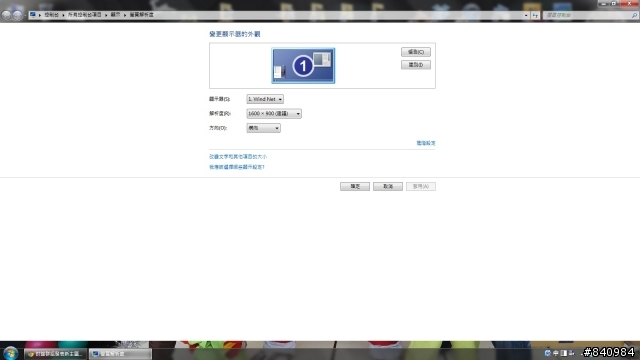Switch to the Chrome taskbar window

(x=55, y=354)
